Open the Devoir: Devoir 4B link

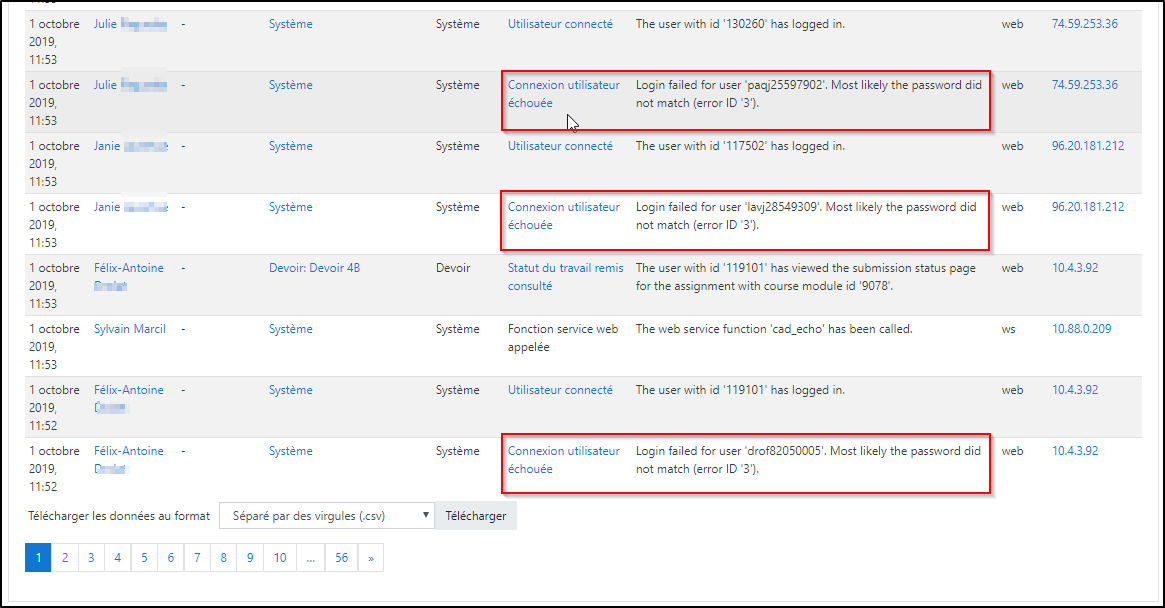pyautogui.click(x=314, y=268)
